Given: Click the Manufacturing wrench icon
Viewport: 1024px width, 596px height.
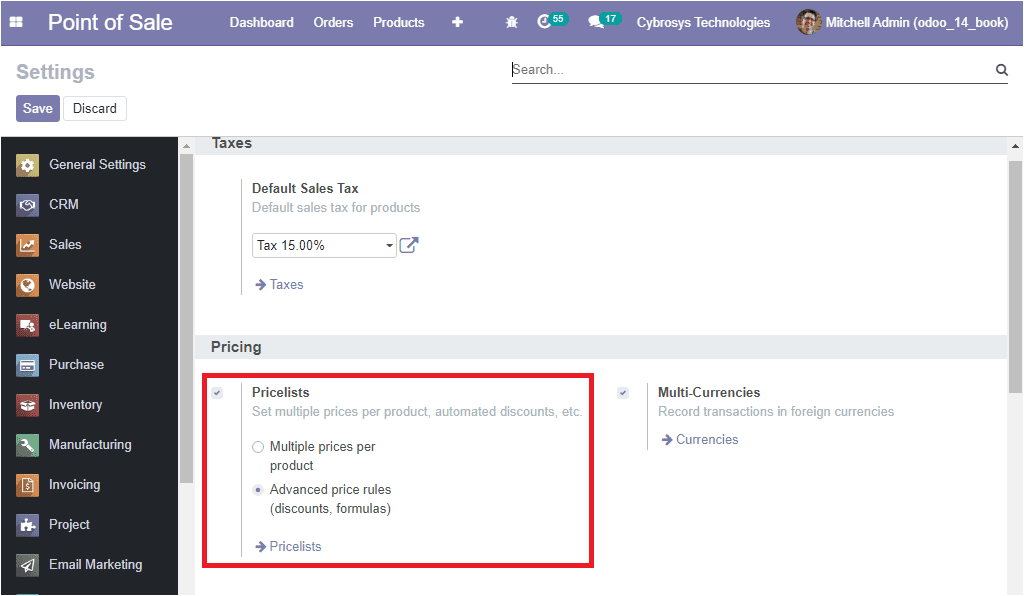Looking at the screenshot, I should [27, 445].
